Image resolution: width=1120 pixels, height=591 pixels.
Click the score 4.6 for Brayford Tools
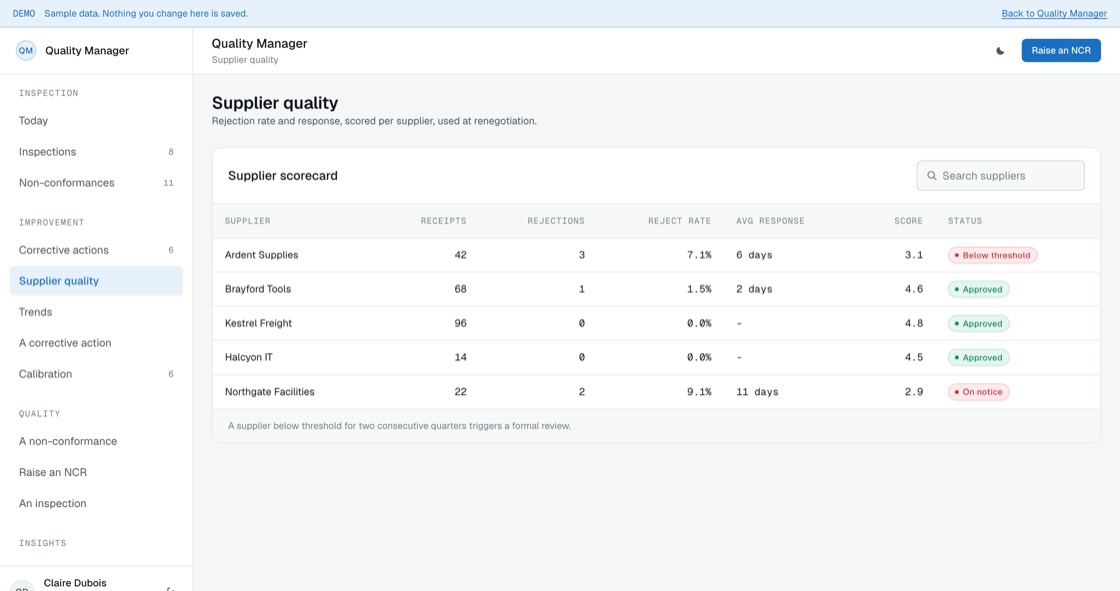[914, 289]
